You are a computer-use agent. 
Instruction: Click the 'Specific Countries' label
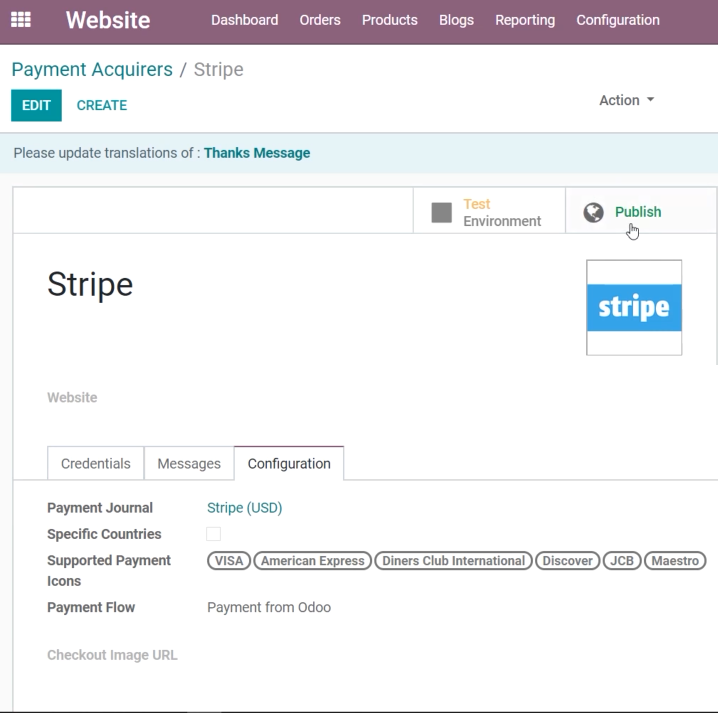104,534
